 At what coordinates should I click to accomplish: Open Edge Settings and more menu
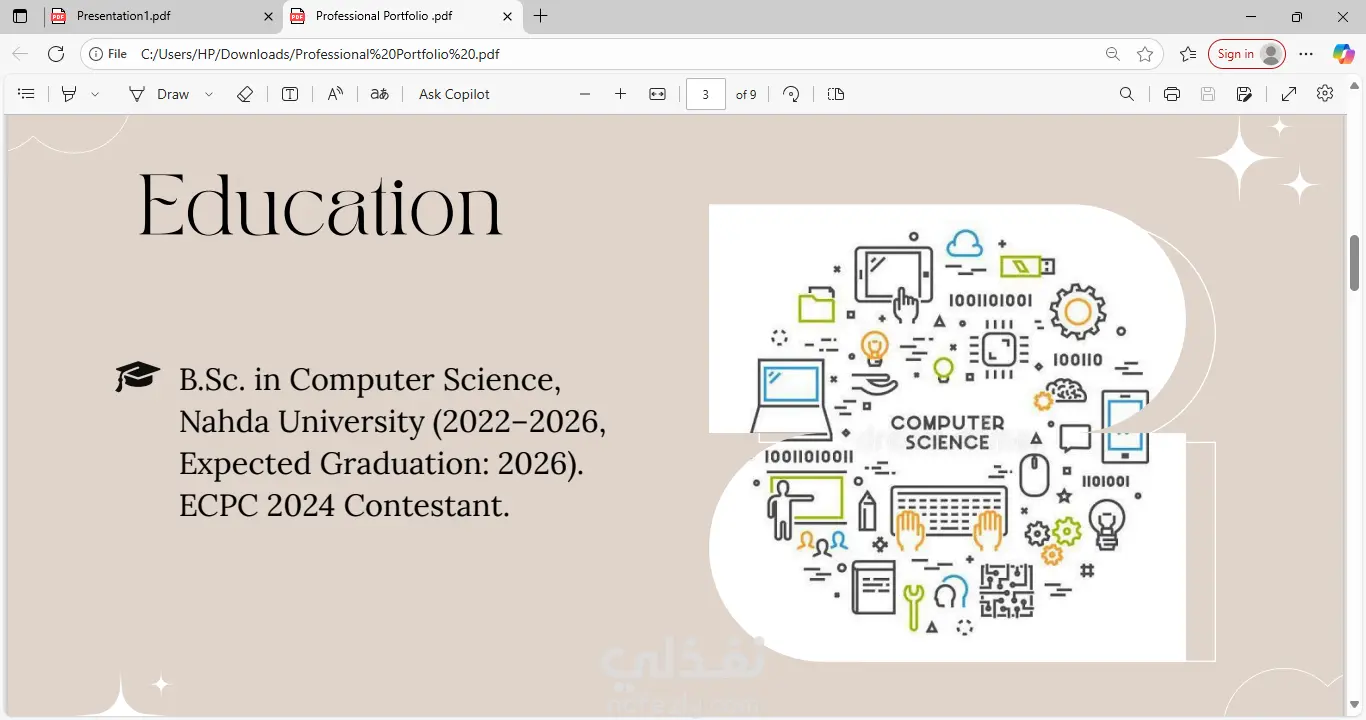1306,54
